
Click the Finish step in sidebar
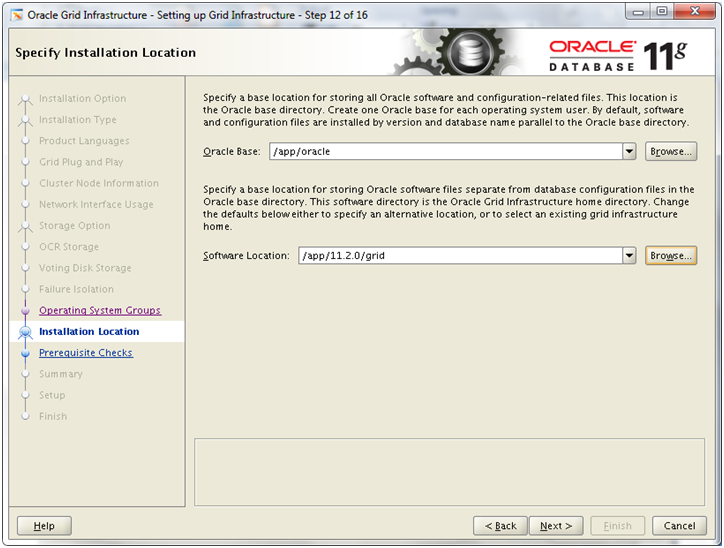point(53,416)
